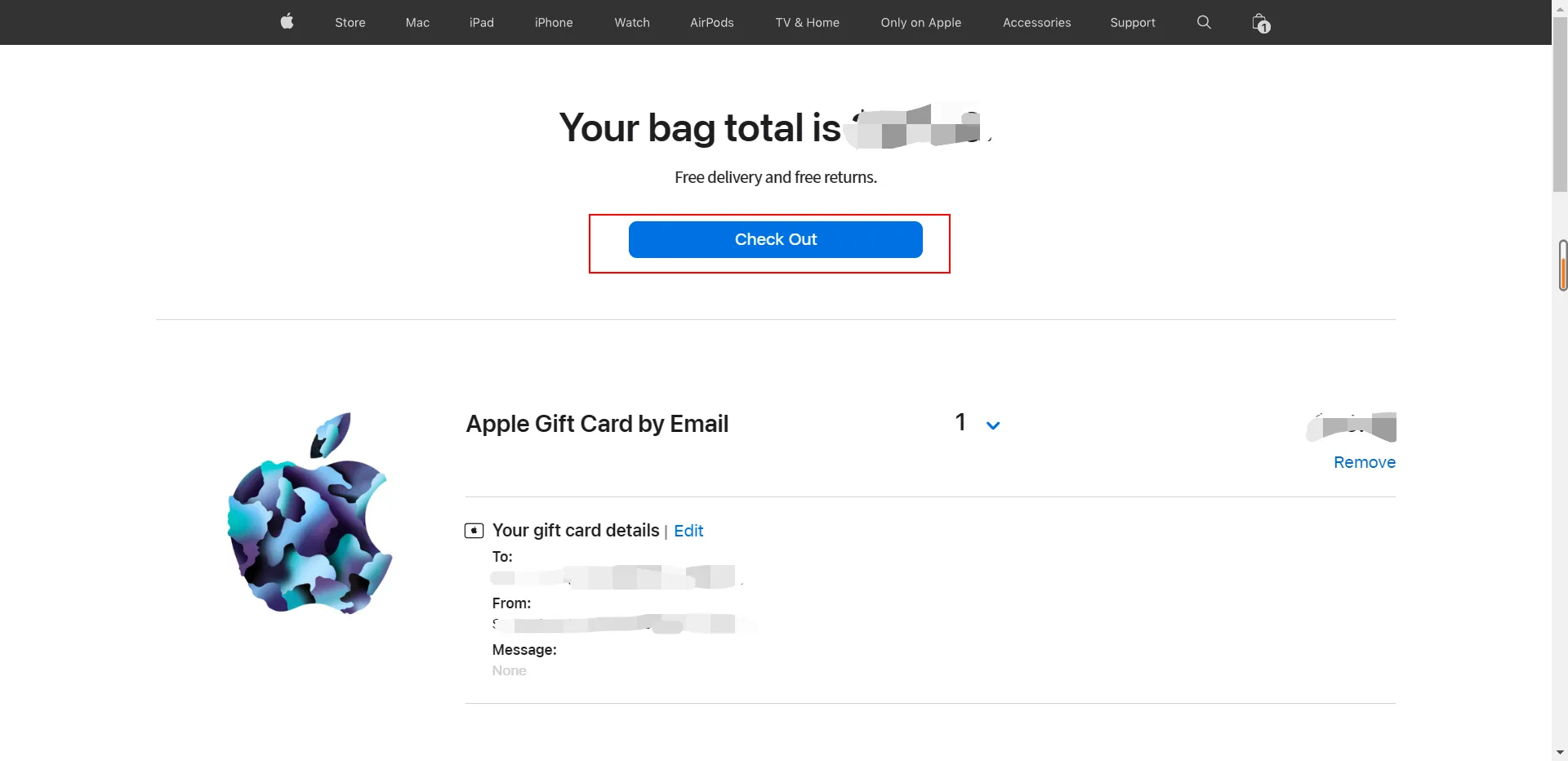Go to the iPad menu

pyautogui.click(x=482, y=23)
